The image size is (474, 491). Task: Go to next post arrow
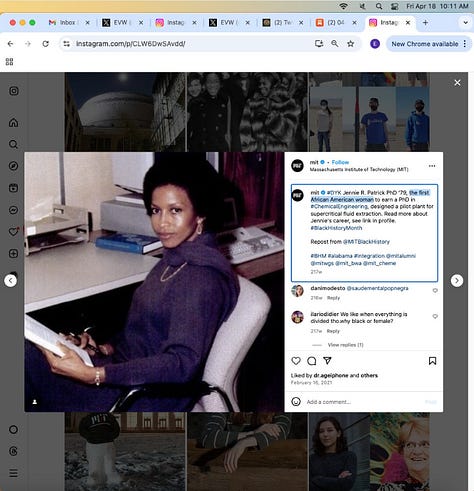(457, 281)
